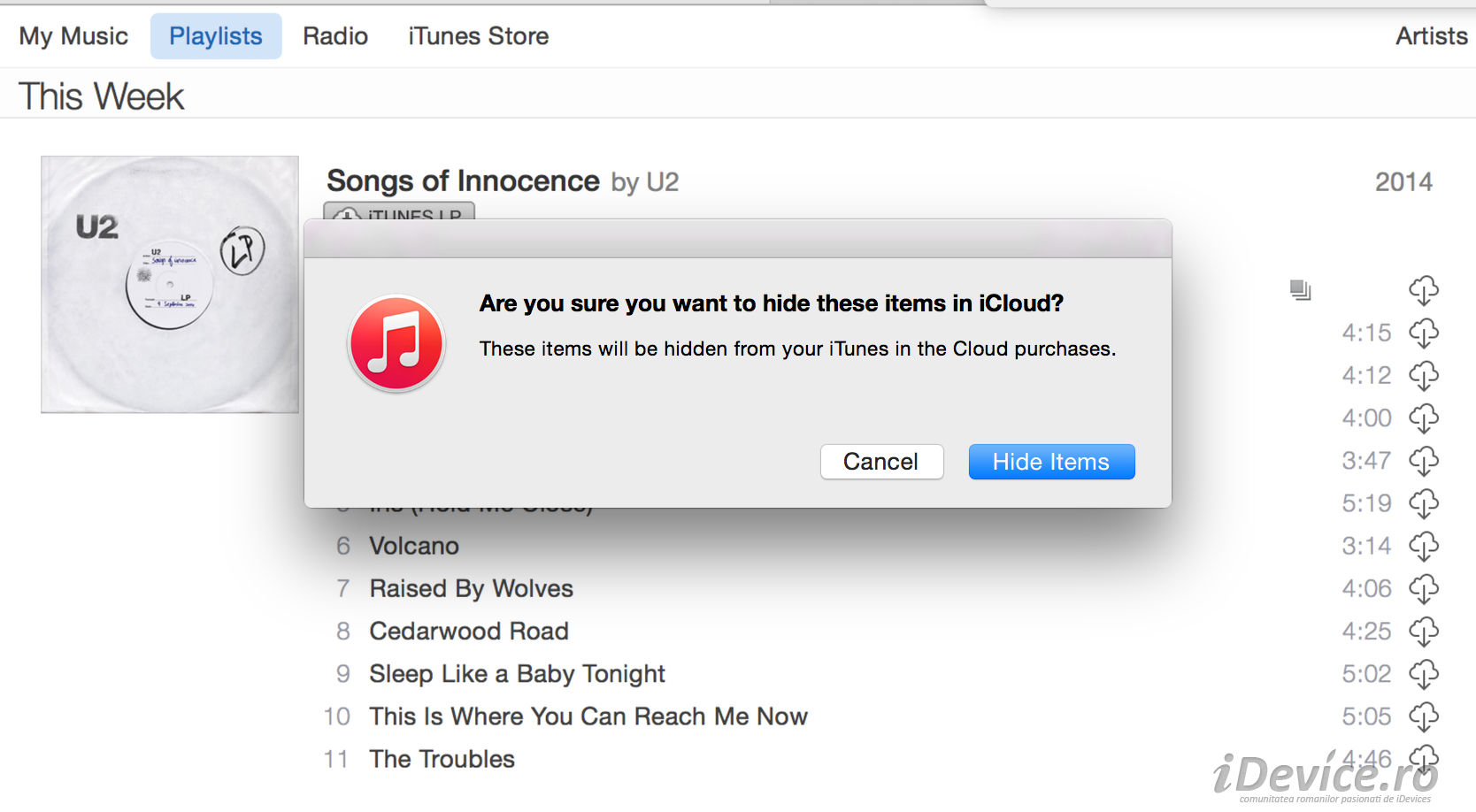The image size is (1476, 812).
Task: Click cloud download icon for 5:05 track
Action: [x=1423, y=716]
